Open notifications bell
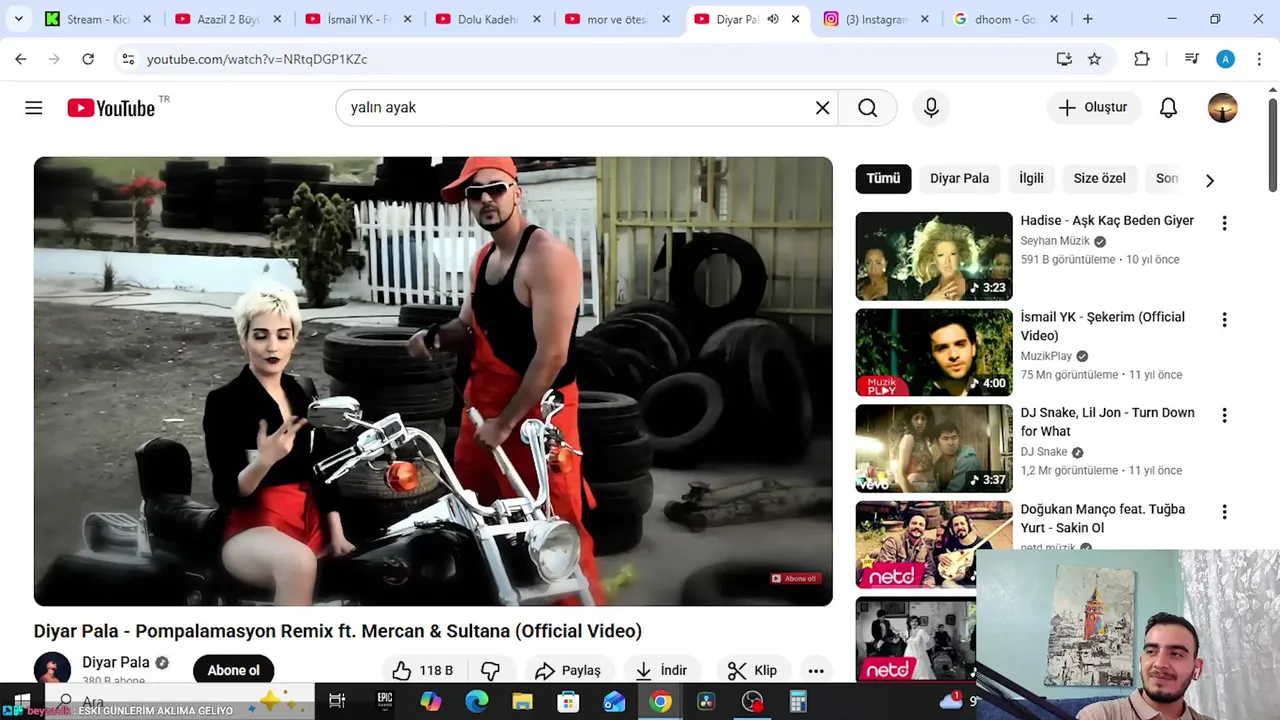The height and width of the screenshot is (720, 1280). click(1168, 108)
